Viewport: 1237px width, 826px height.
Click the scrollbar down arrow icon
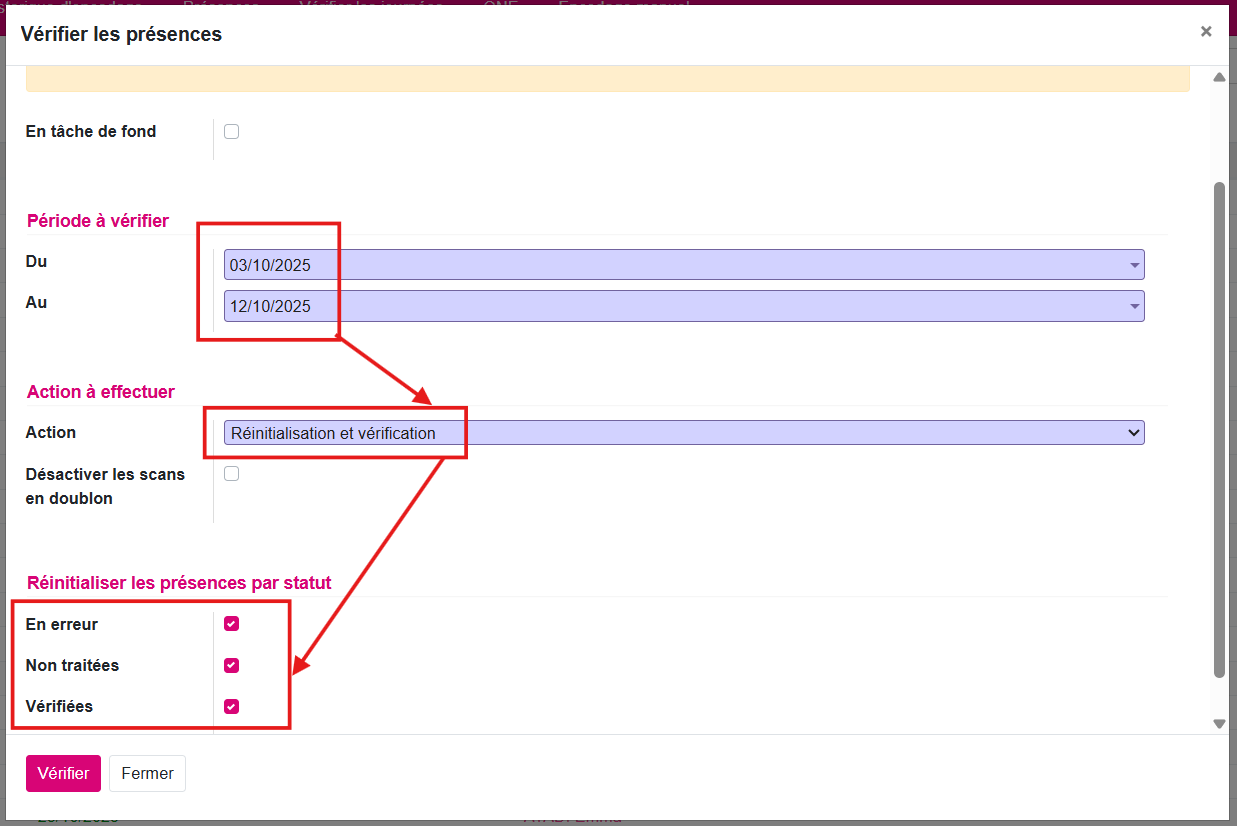(1219, 722)
